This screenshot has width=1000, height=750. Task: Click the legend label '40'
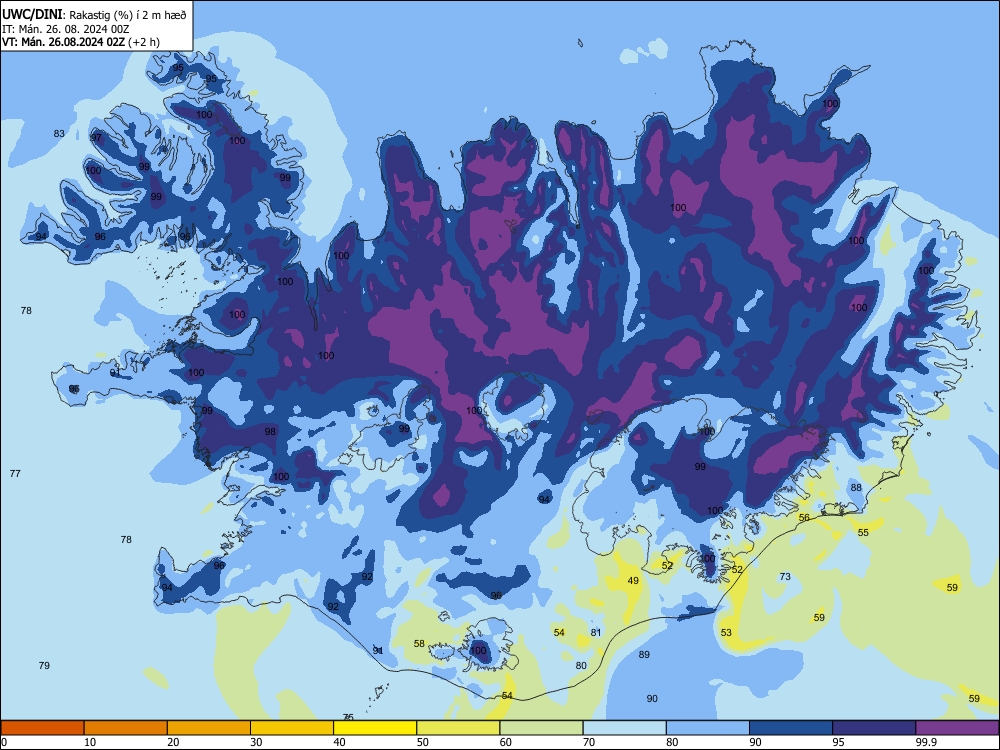pyautogui.click(x=339, y=742)
